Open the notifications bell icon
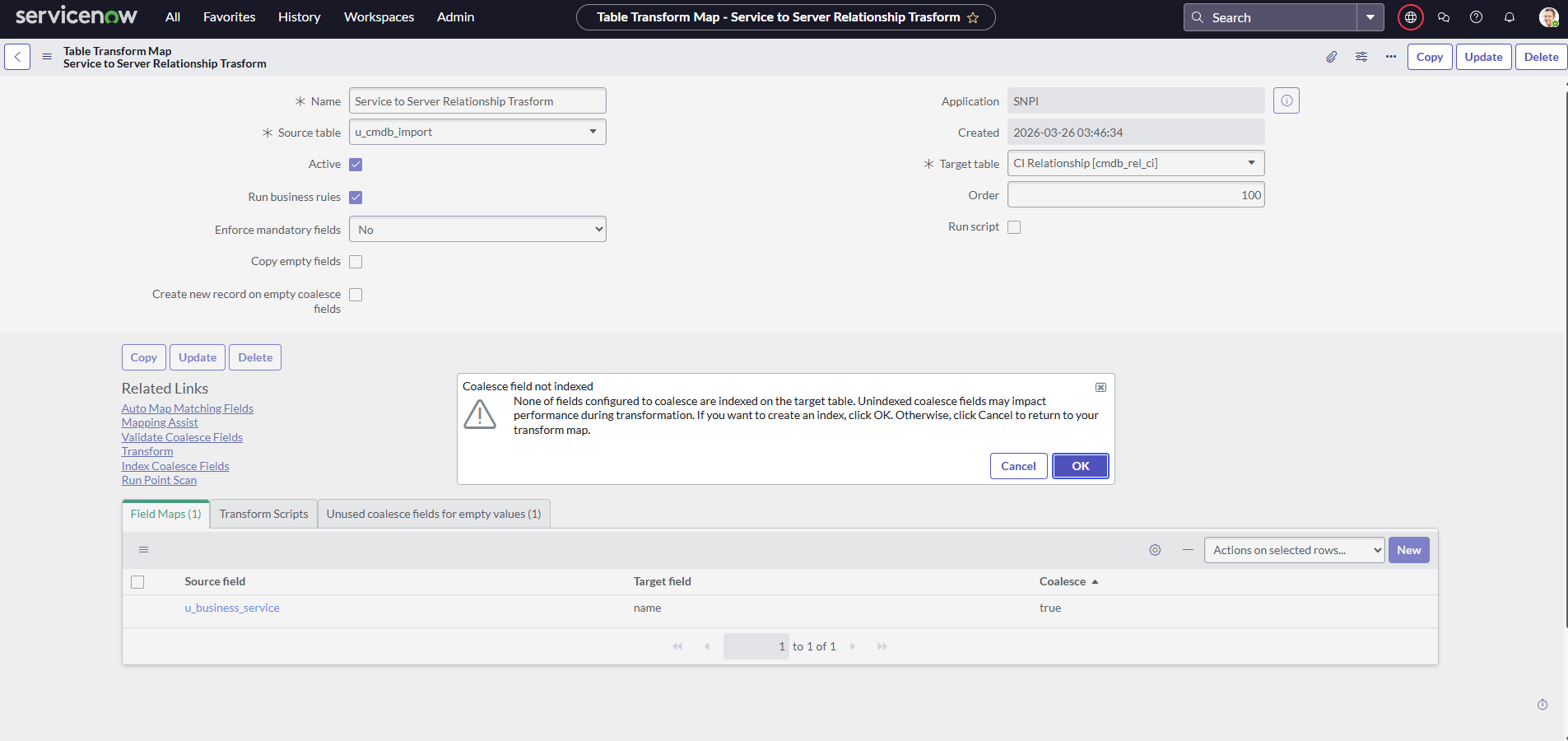 pos(1510,17)
